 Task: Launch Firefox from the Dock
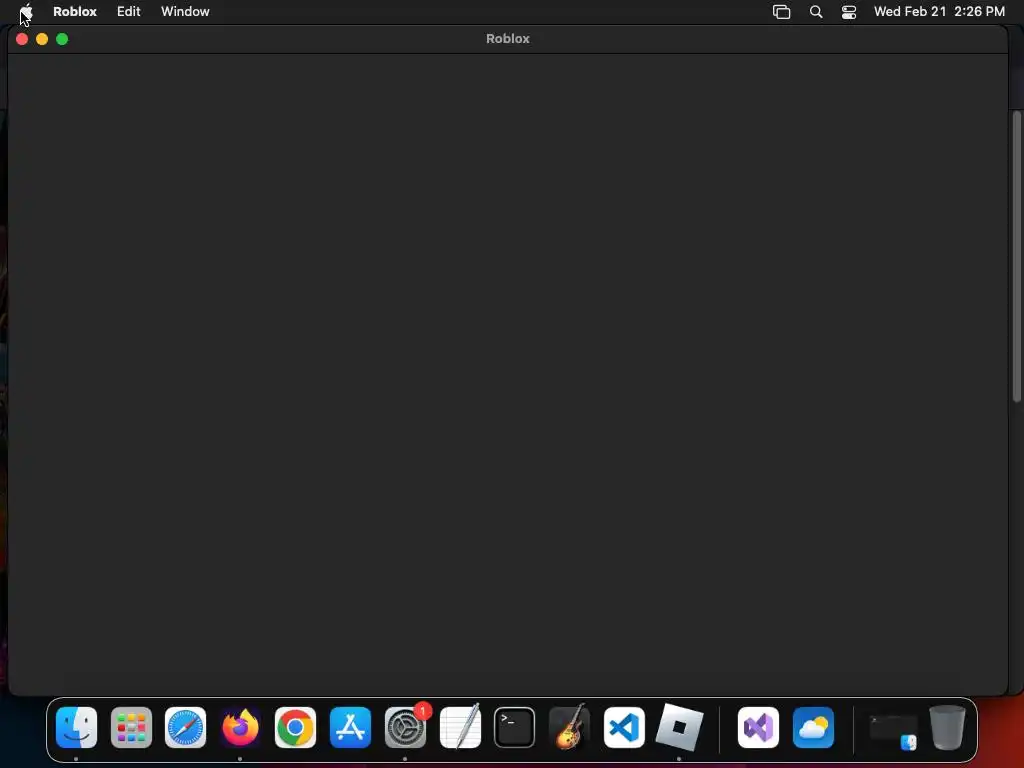(x=240, y=728)
